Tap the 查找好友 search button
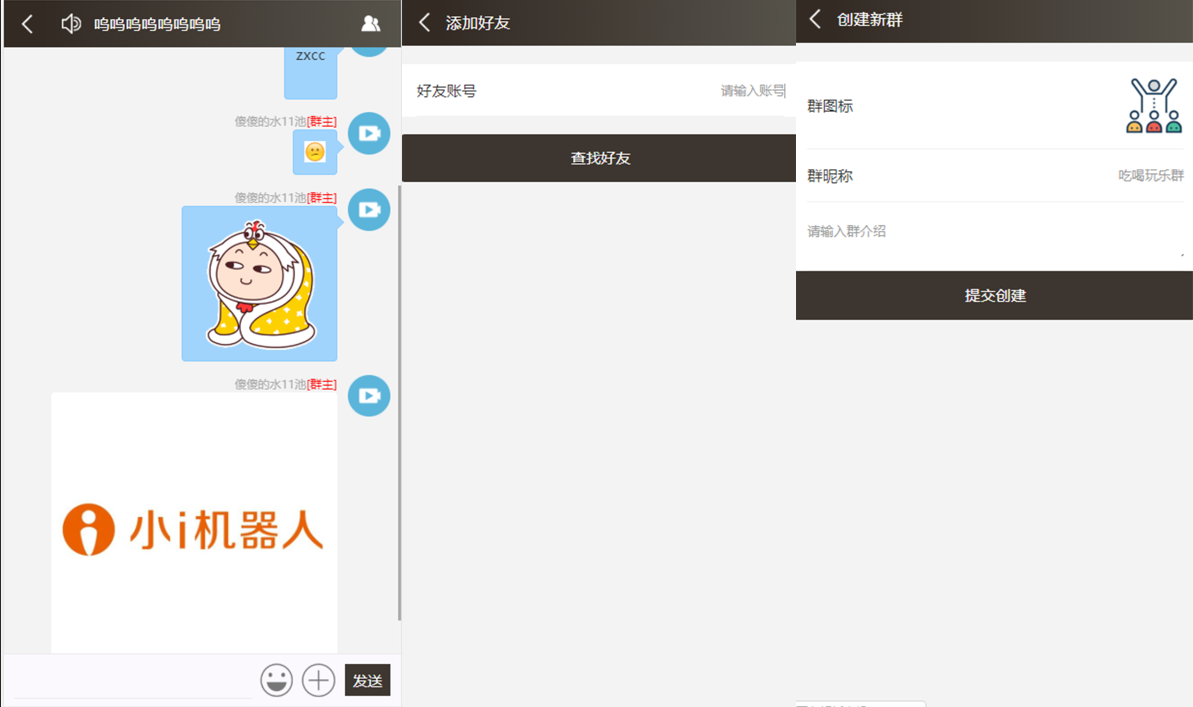This screenshot has height=707, width=1193. pos(598,158)
